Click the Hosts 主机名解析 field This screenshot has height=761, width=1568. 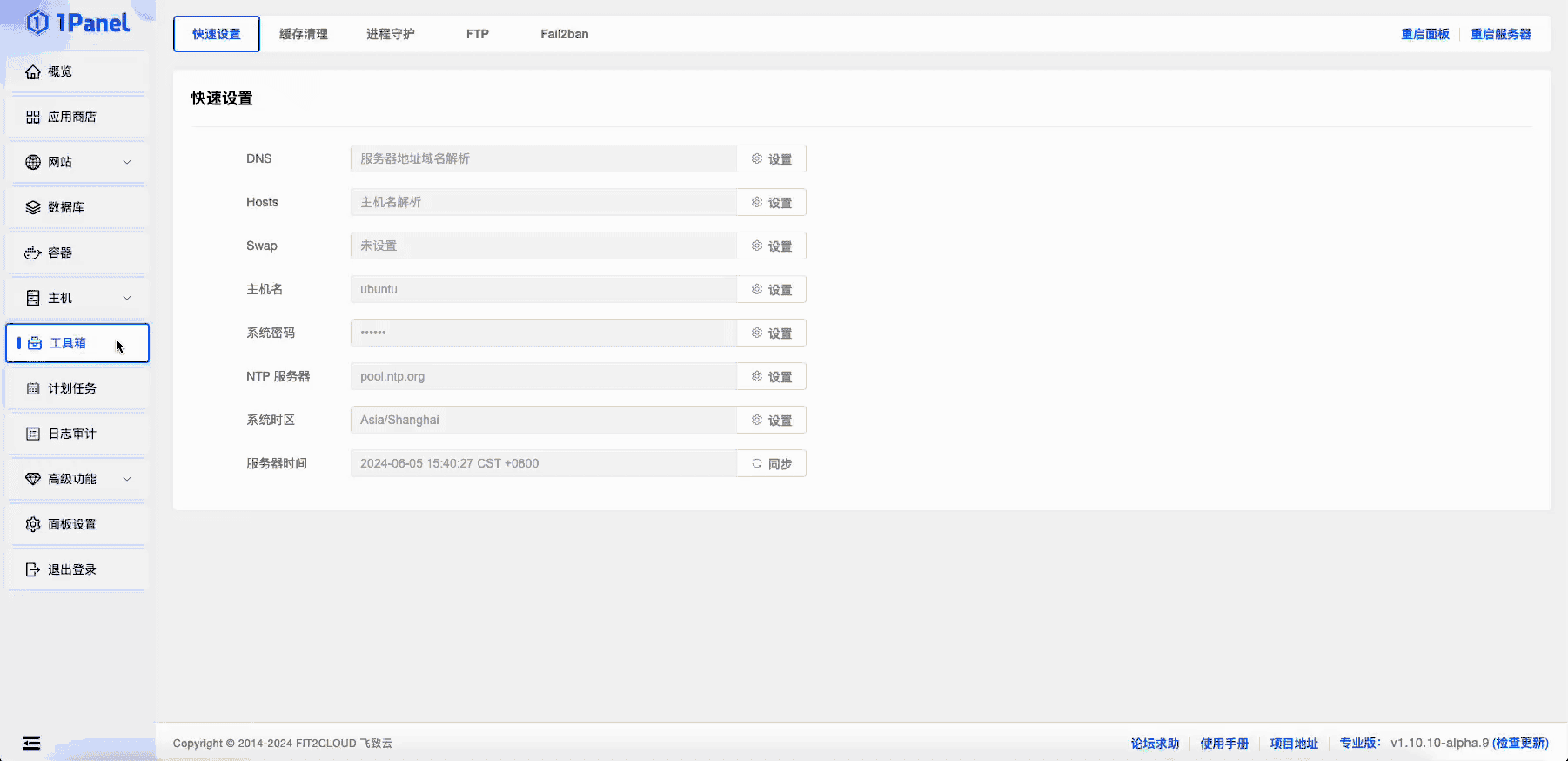(x=544, y=202)
